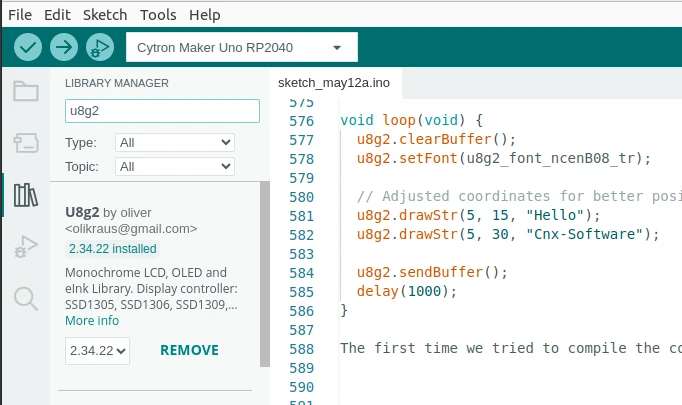Screen dimensions: 682x405
Task: Click line number 586 in gutter
Action: click(x=301, y=311)
